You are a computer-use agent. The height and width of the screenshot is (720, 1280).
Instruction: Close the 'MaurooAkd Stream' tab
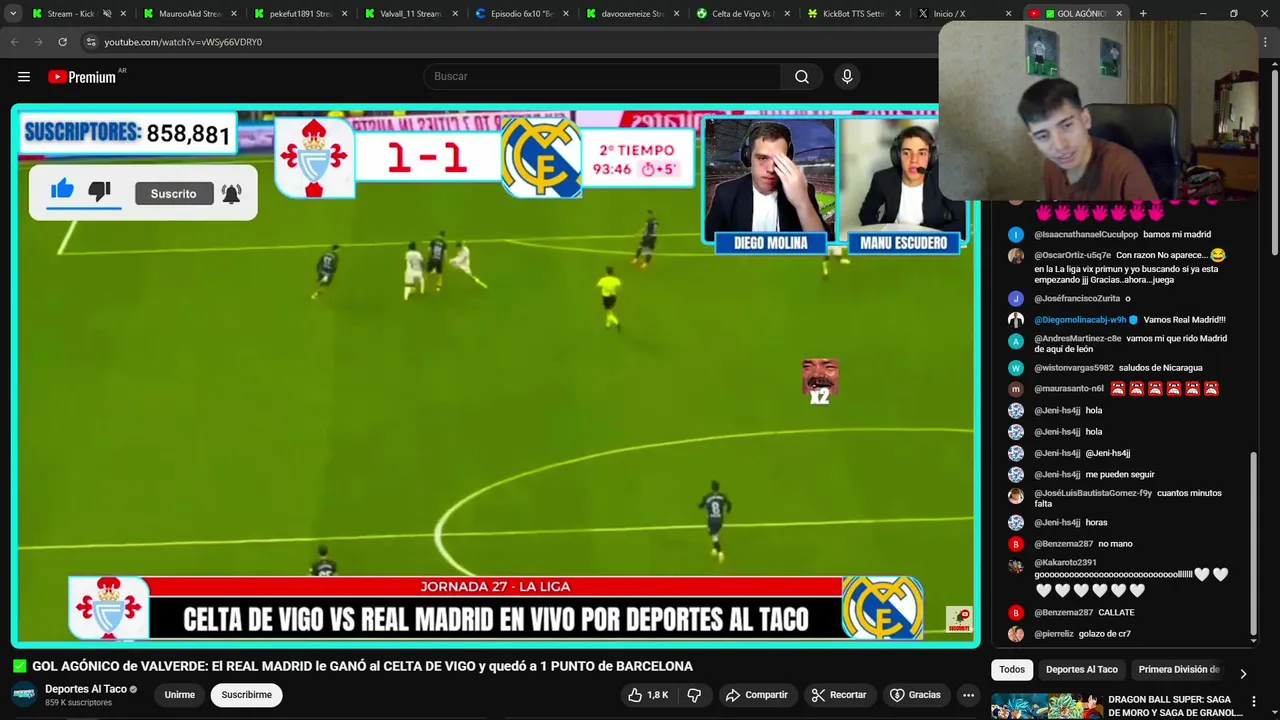pos(234,14)
